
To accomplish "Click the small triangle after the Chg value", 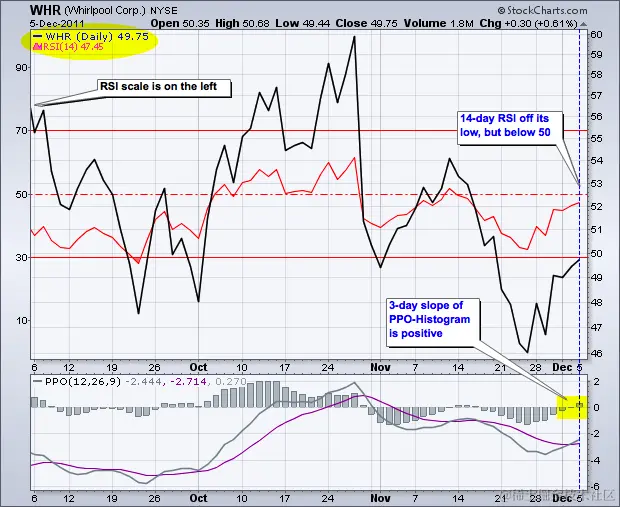I will pyautogui.click(x=584, y=24).
